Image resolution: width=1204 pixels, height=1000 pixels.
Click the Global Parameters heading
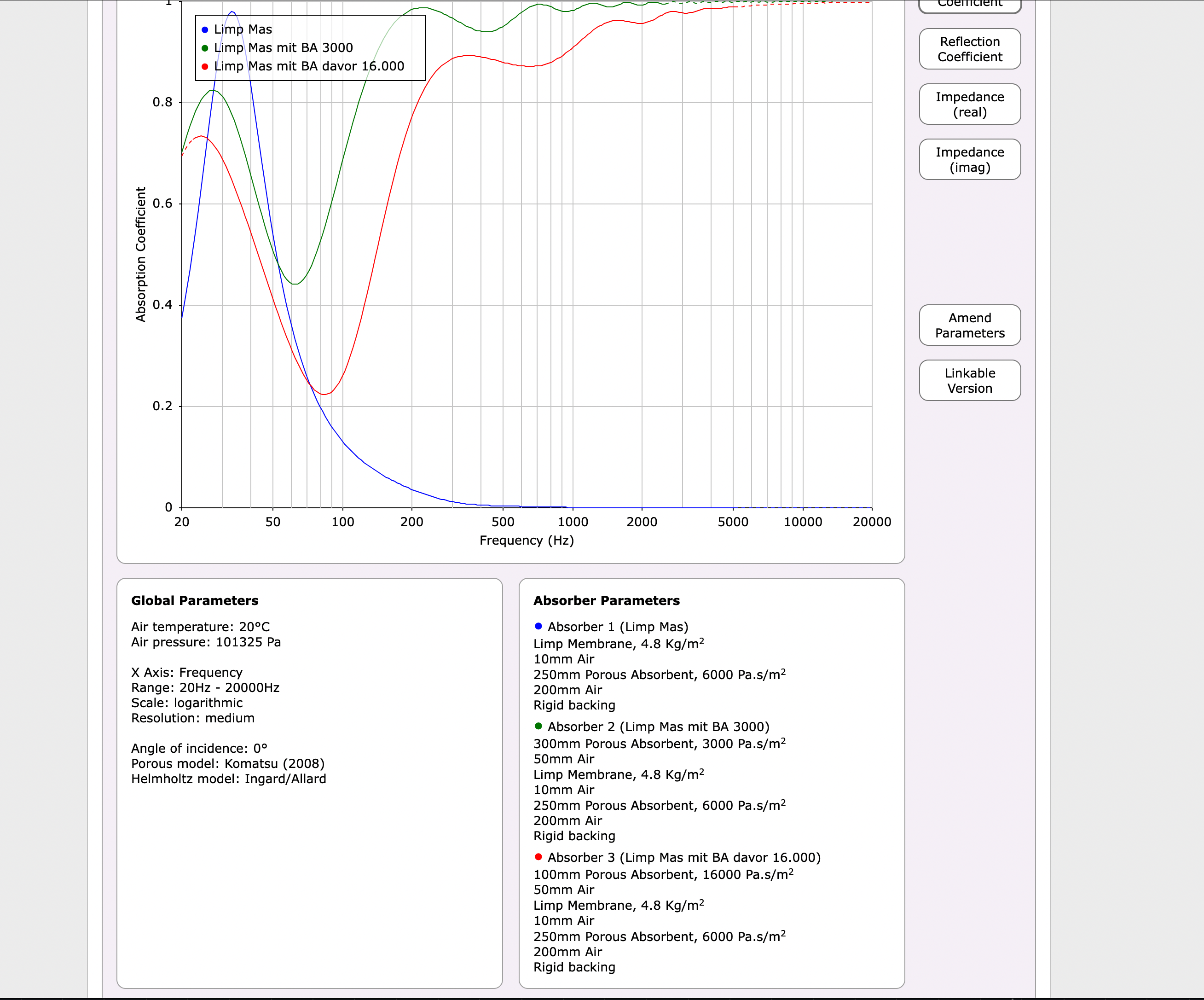click(x=194, y=600)
